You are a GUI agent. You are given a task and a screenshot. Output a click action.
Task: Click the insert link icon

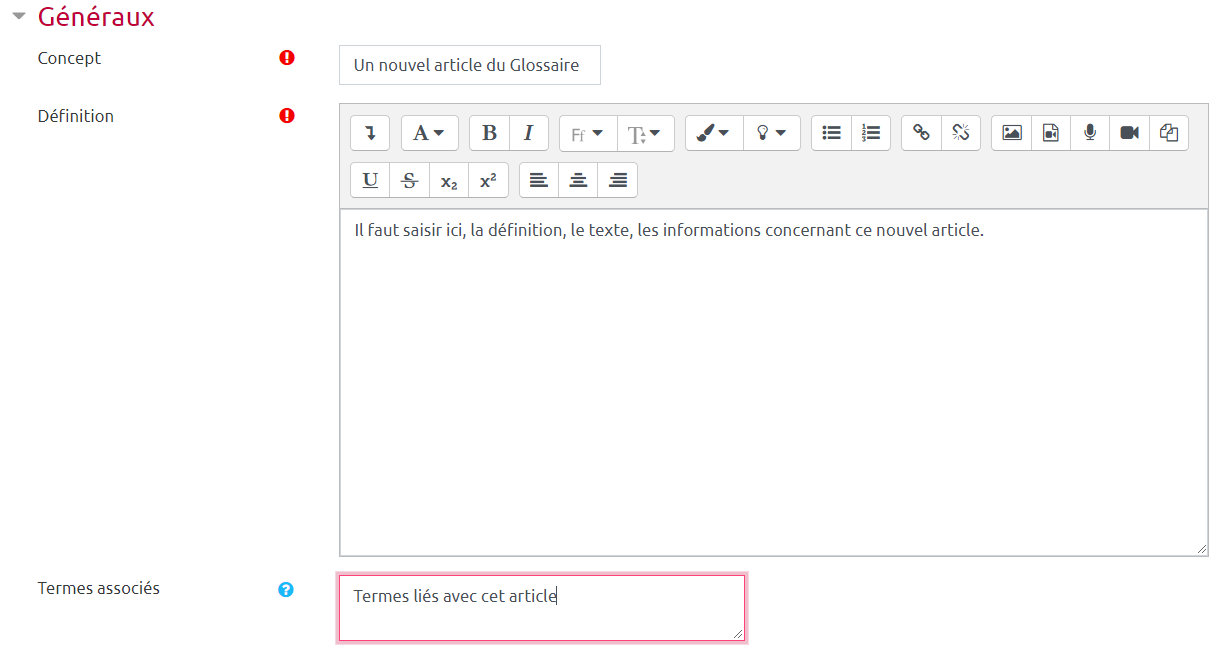921,133
